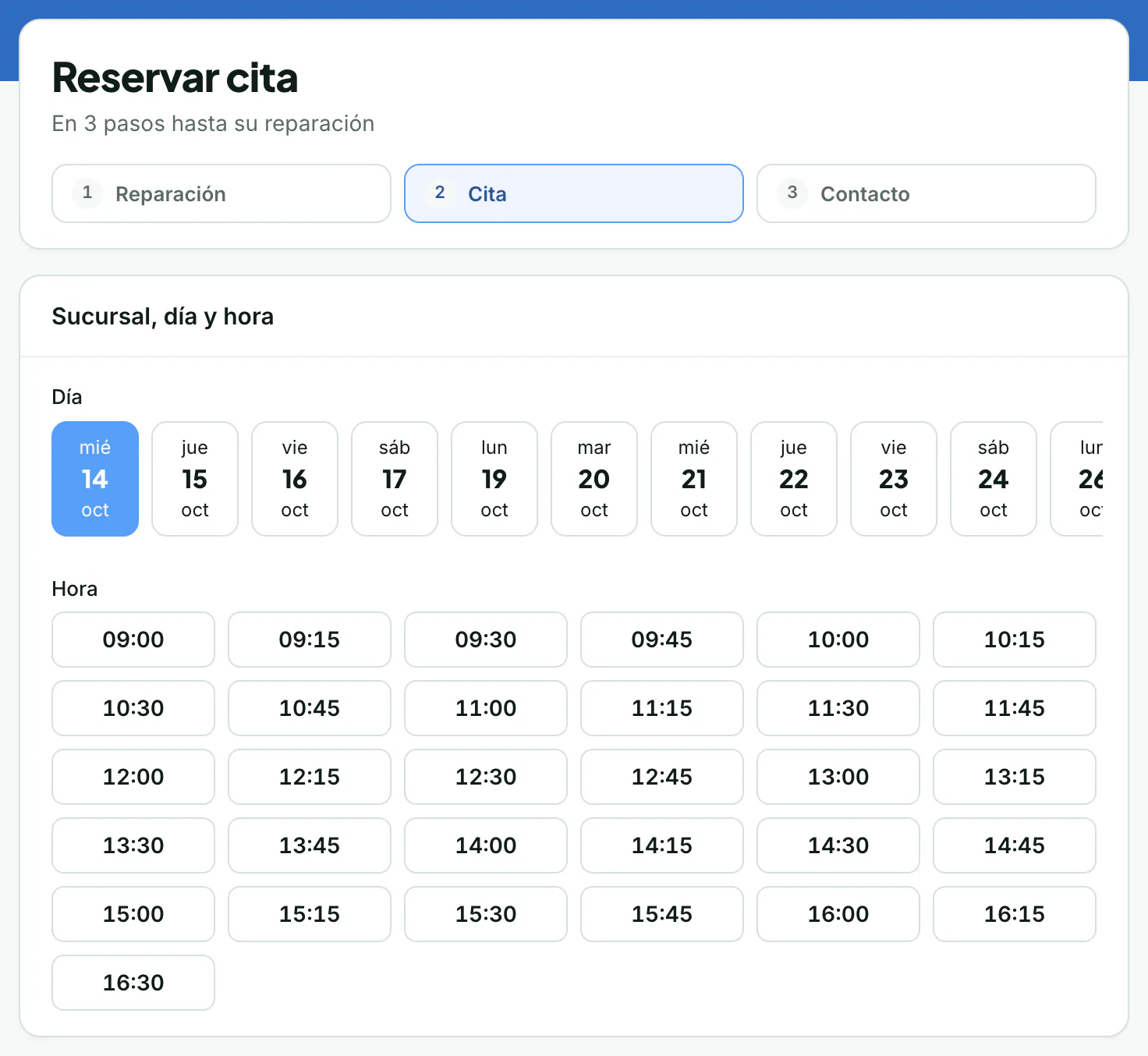Select the 12:30 time slot

[x=486, y=777]
